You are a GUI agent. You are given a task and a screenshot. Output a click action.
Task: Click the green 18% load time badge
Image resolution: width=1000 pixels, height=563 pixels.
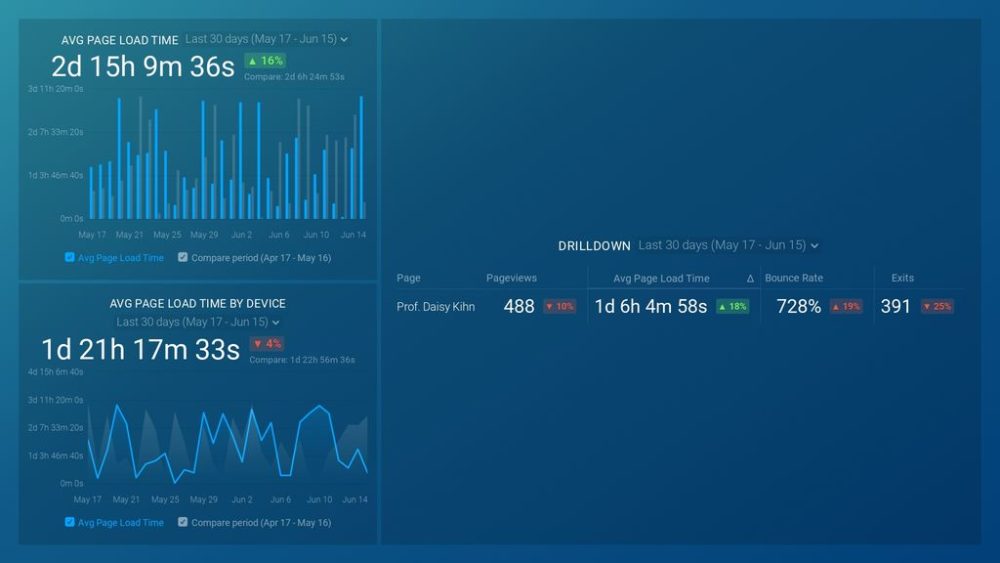(x=732, y=307)
